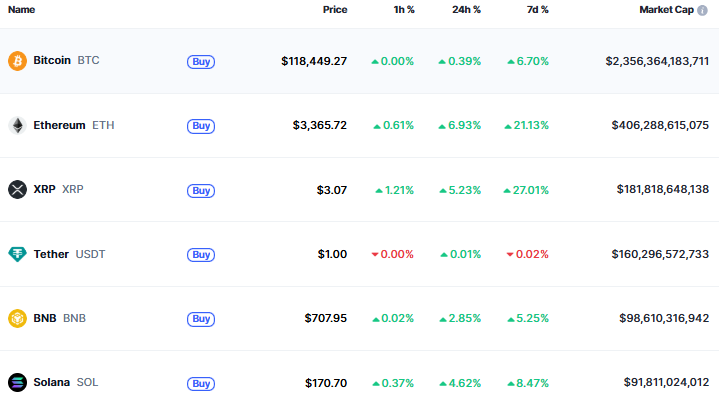Buy Bitcoin using its Buy button
This screenshot has height=407, width=719.
tap(201, 61)
